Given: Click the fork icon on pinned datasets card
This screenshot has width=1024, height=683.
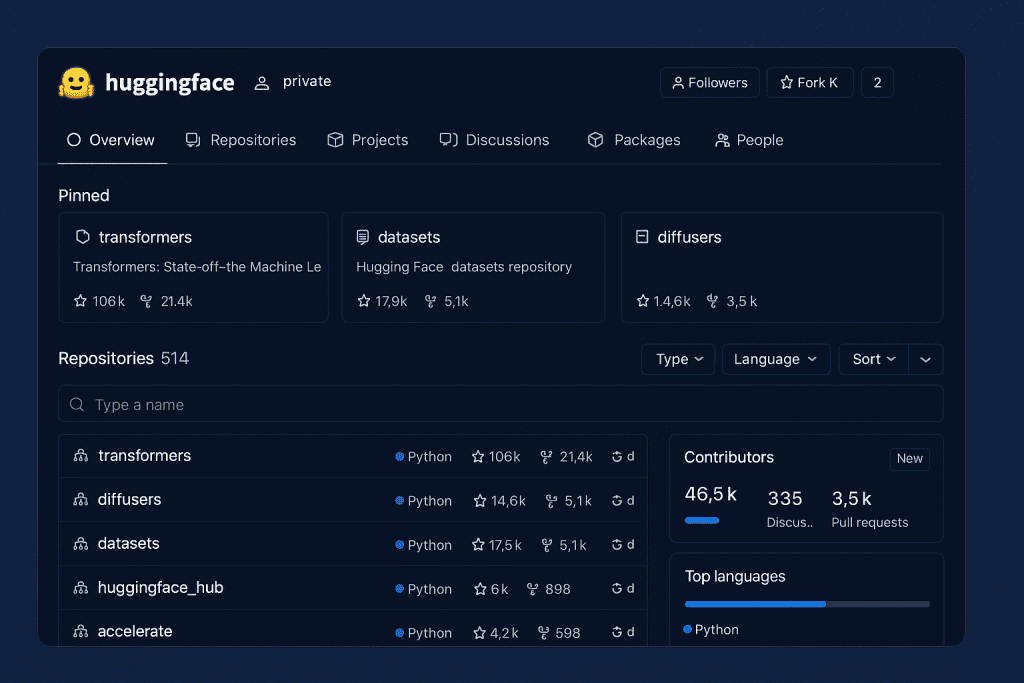Looking at the screenshot, I should pyautogui.click(x=430, y=301).
